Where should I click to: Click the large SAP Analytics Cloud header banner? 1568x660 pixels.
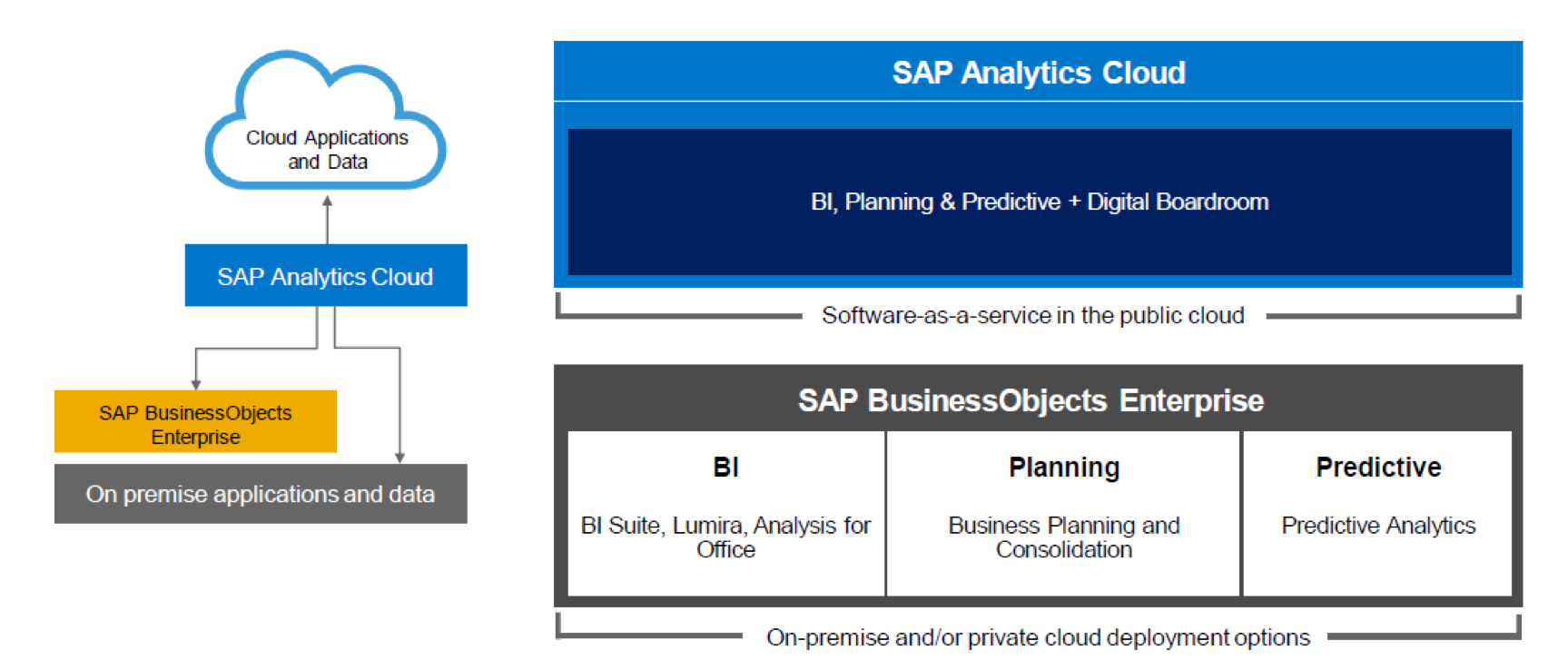[x=1038, y=73]
